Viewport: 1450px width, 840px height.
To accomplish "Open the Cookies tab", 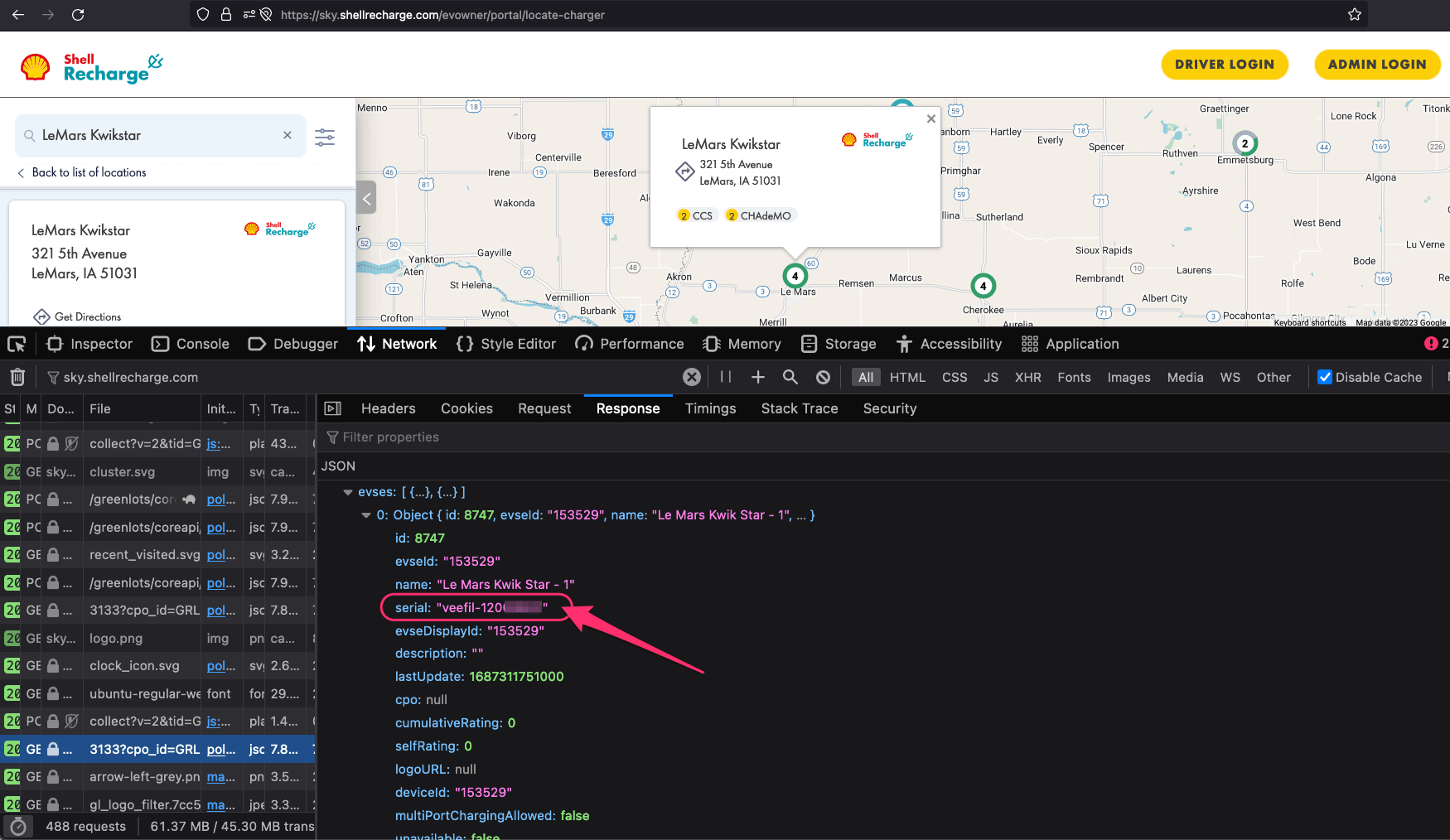I will point(466,408).
